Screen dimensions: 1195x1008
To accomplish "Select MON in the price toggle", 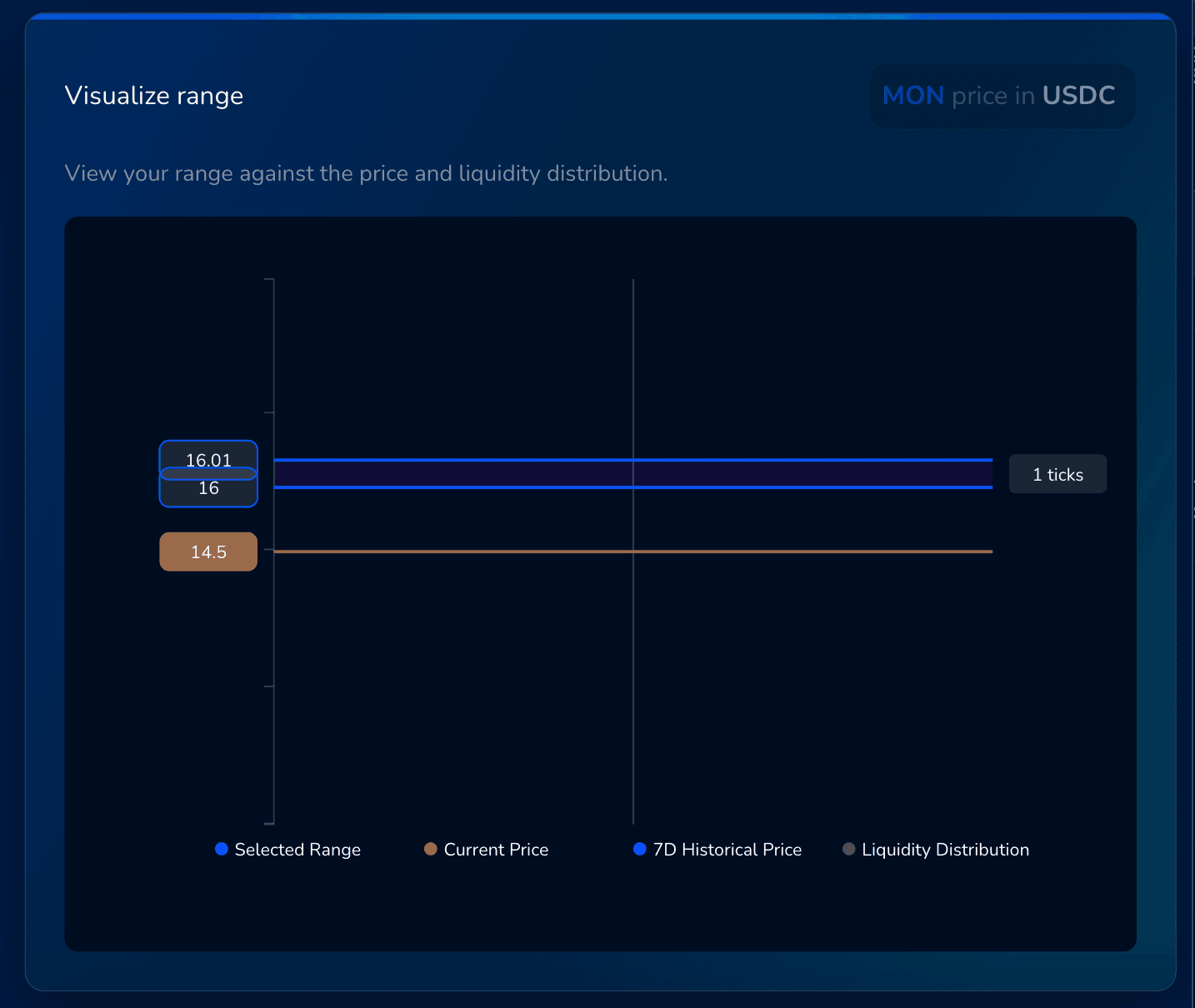I will click(912, 96).
